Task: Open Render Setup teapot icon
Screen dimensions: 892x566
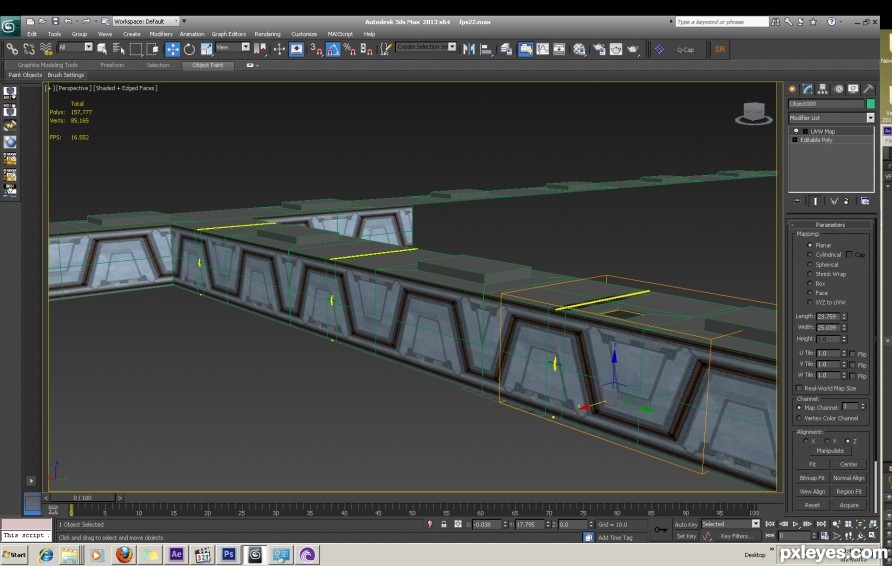Action: [x=599, y=49]
